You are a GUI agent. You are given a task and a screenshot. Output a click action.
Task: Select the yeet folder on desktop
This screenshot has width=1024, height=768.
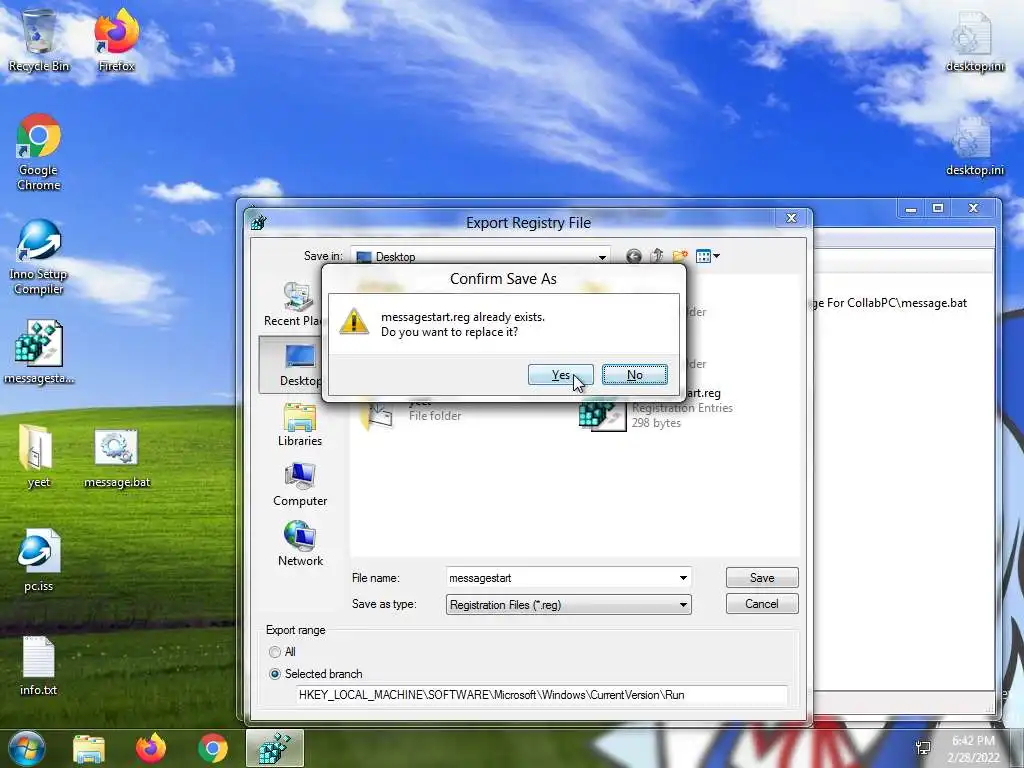click(39, 456)
